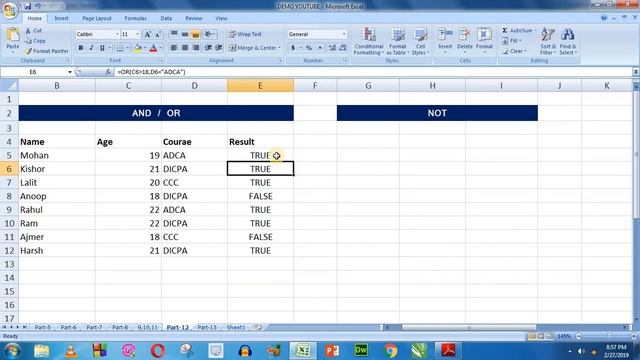Open the font name dropdown
Image resolution: width=640 pixels, height=360 pixels.
pos(117,34)
